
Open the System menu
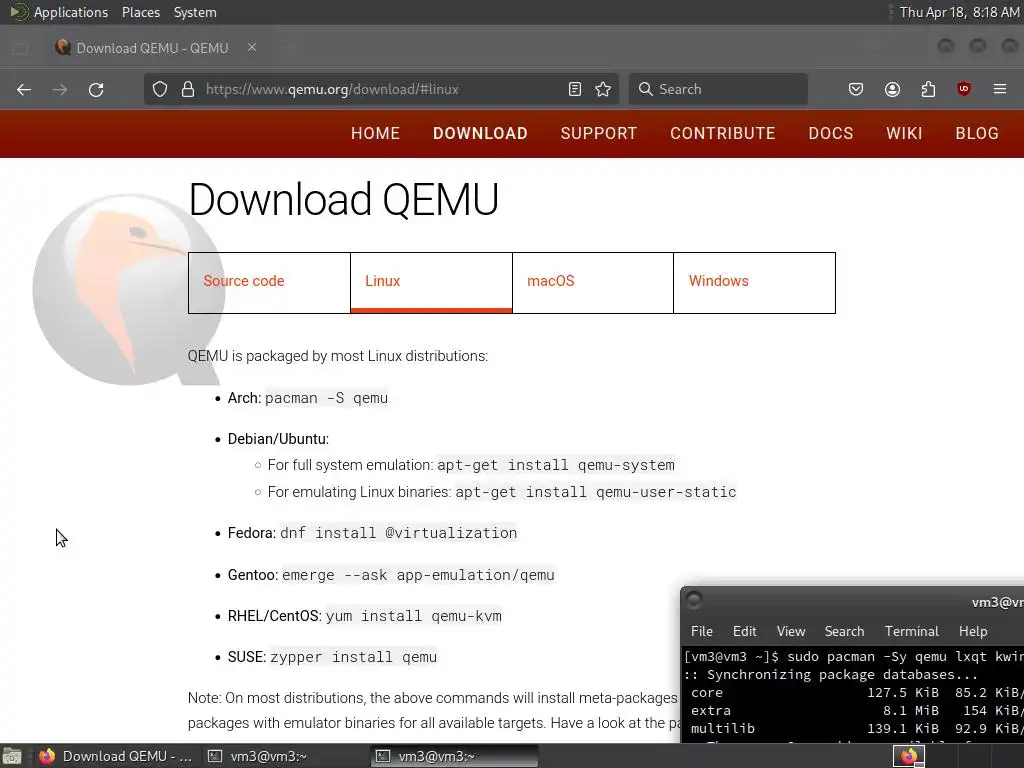[x=195, y=12]
